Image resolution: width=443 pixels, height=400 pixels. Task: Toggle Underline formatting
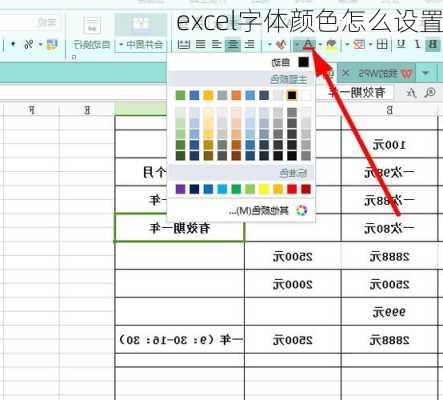(x=401, y=44)
